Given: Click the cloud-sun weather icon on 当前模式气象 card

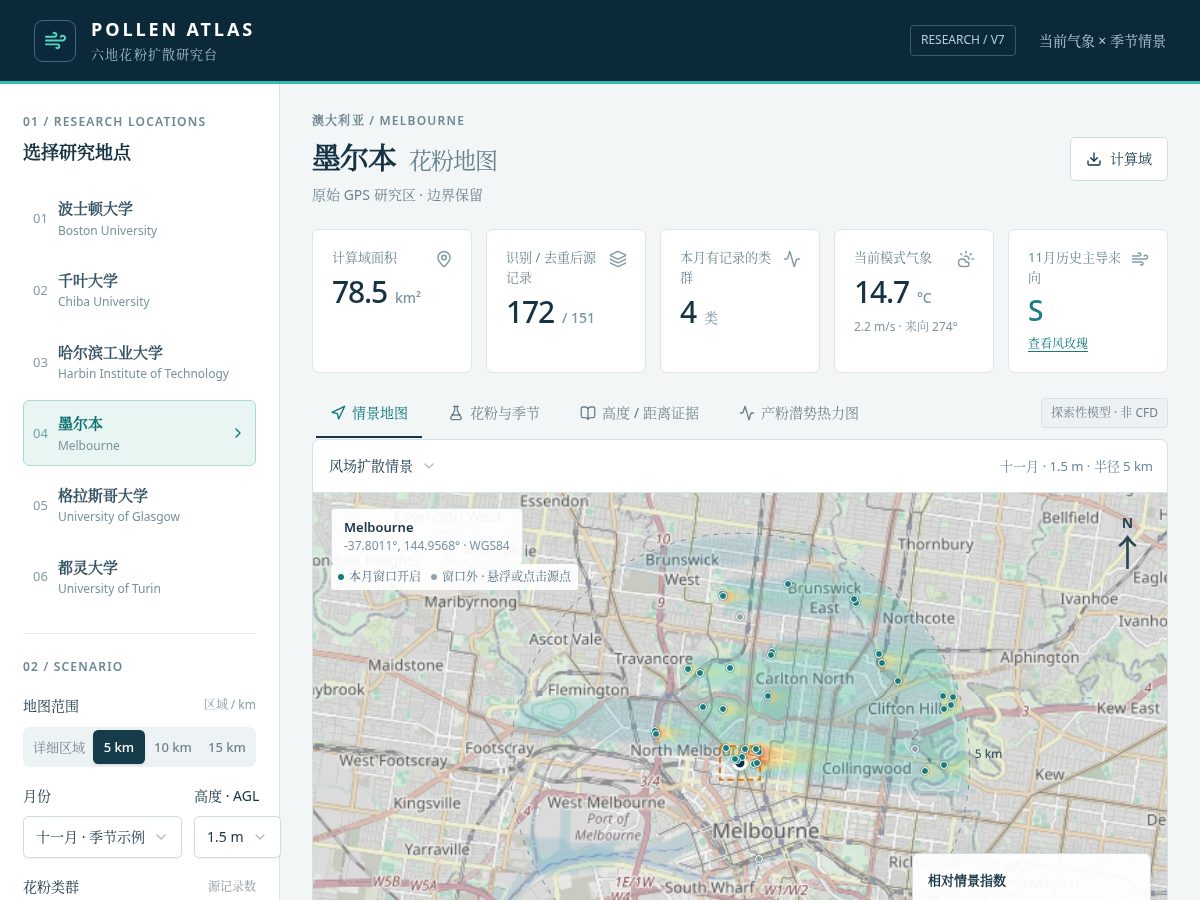Looking at the screenshot, I should 965,259.
